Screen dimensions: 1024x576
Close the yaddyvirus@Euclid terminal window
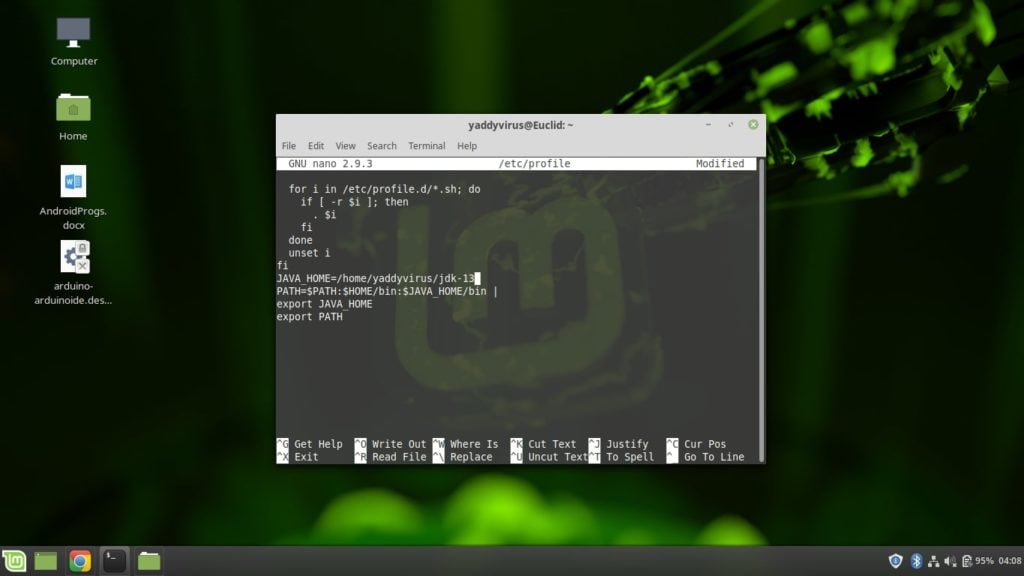[x=753, y=124]
